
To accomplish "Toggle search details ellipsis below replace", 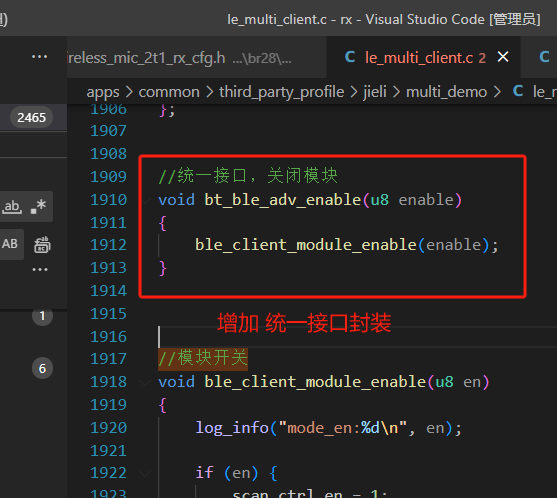I will [40, 270].
